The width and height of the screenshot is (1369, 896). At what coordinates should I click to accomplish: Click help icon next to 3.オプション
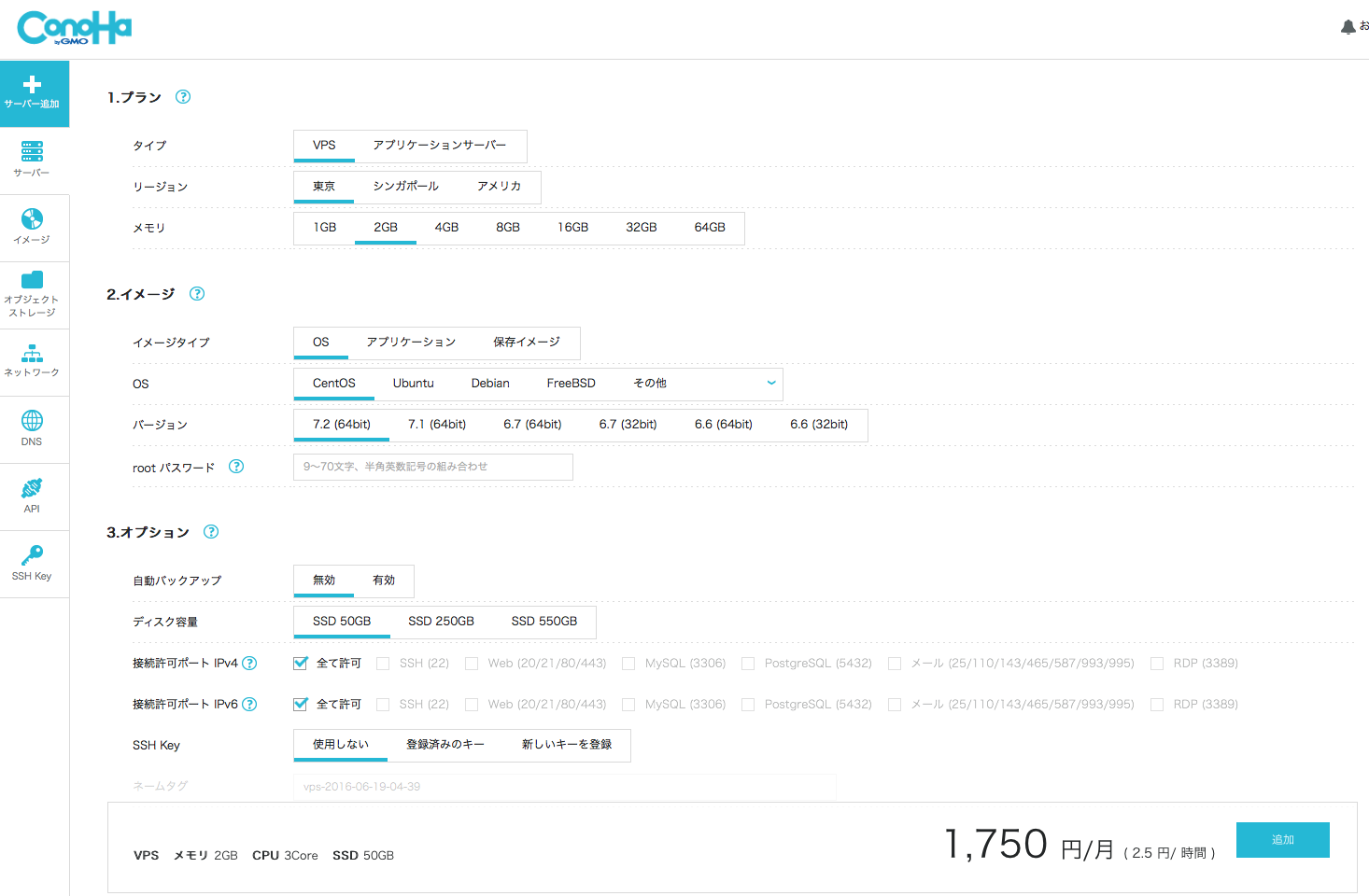[211, 531]
